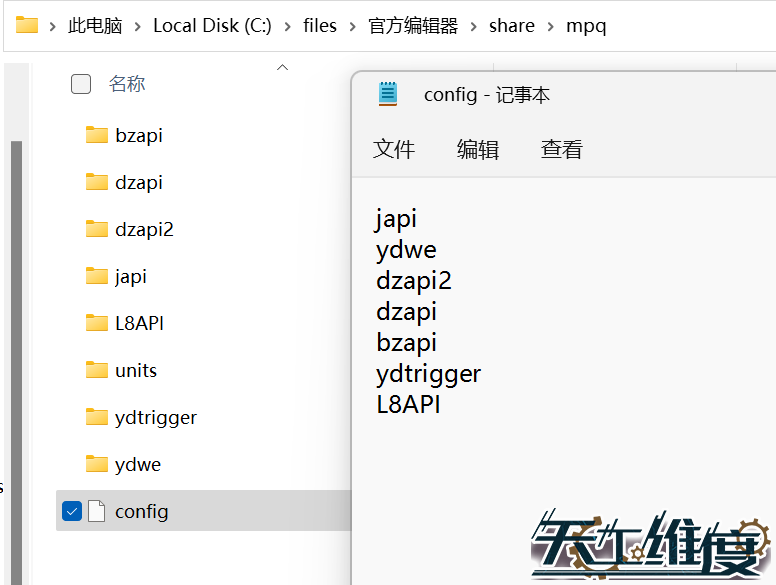
Task: Click the folder icon in the address bar
Action: click(x=27, y=25)
